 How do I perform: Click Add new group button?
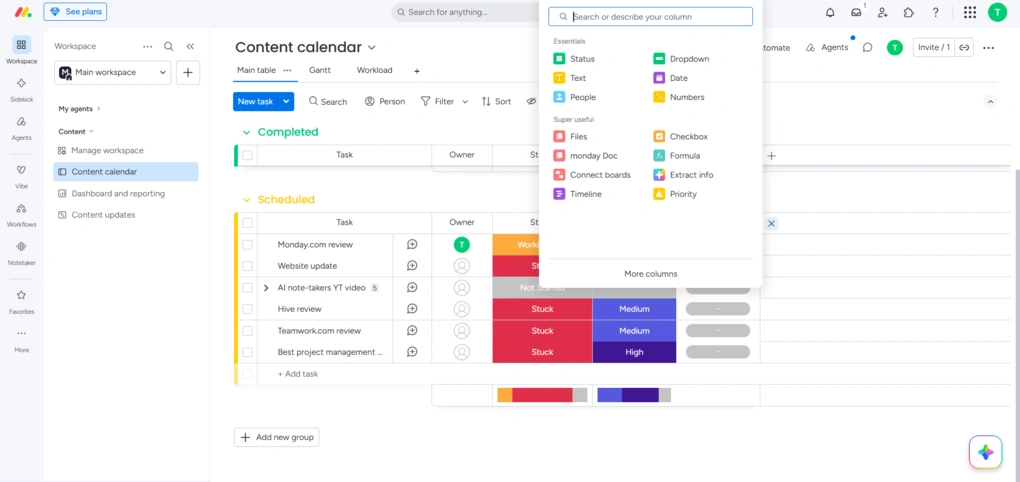(276, 437)
